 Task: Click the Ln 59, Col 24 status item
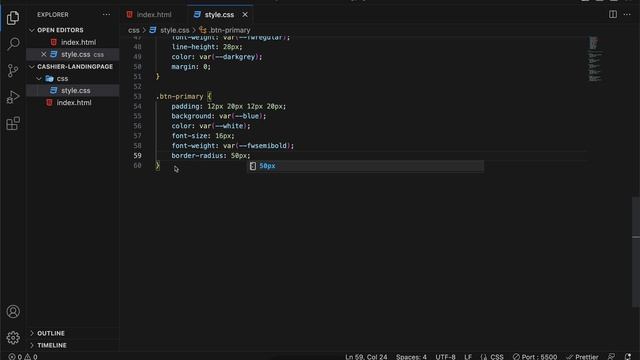[366, 357]
